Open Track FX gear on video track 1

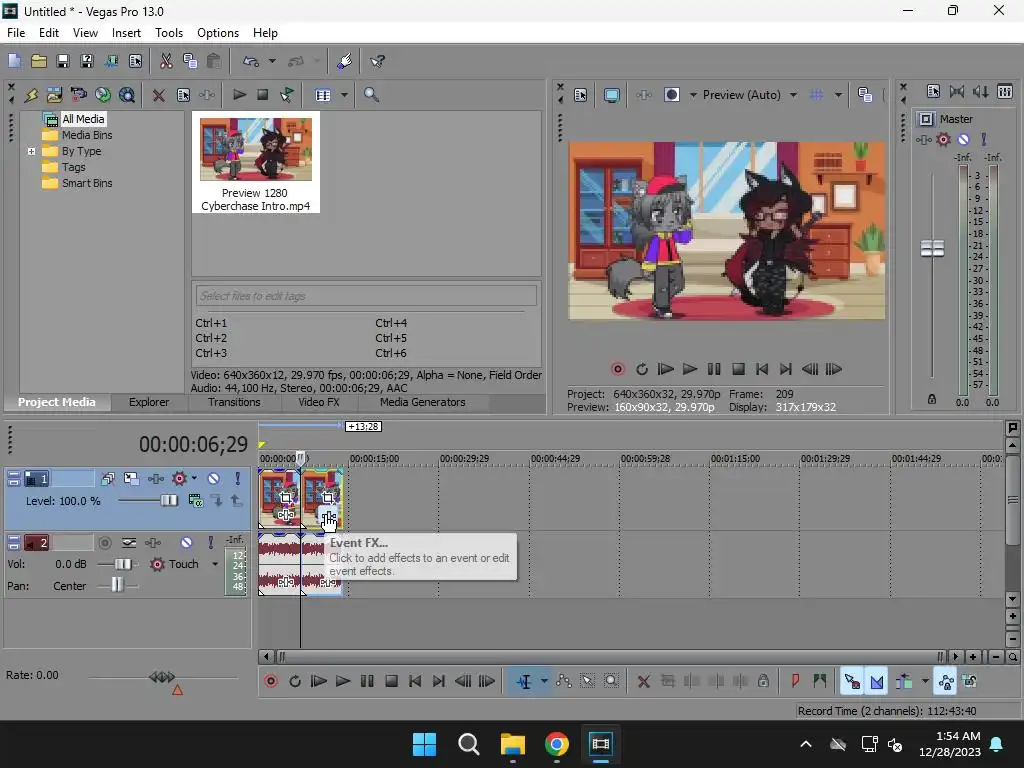[179, 479]
